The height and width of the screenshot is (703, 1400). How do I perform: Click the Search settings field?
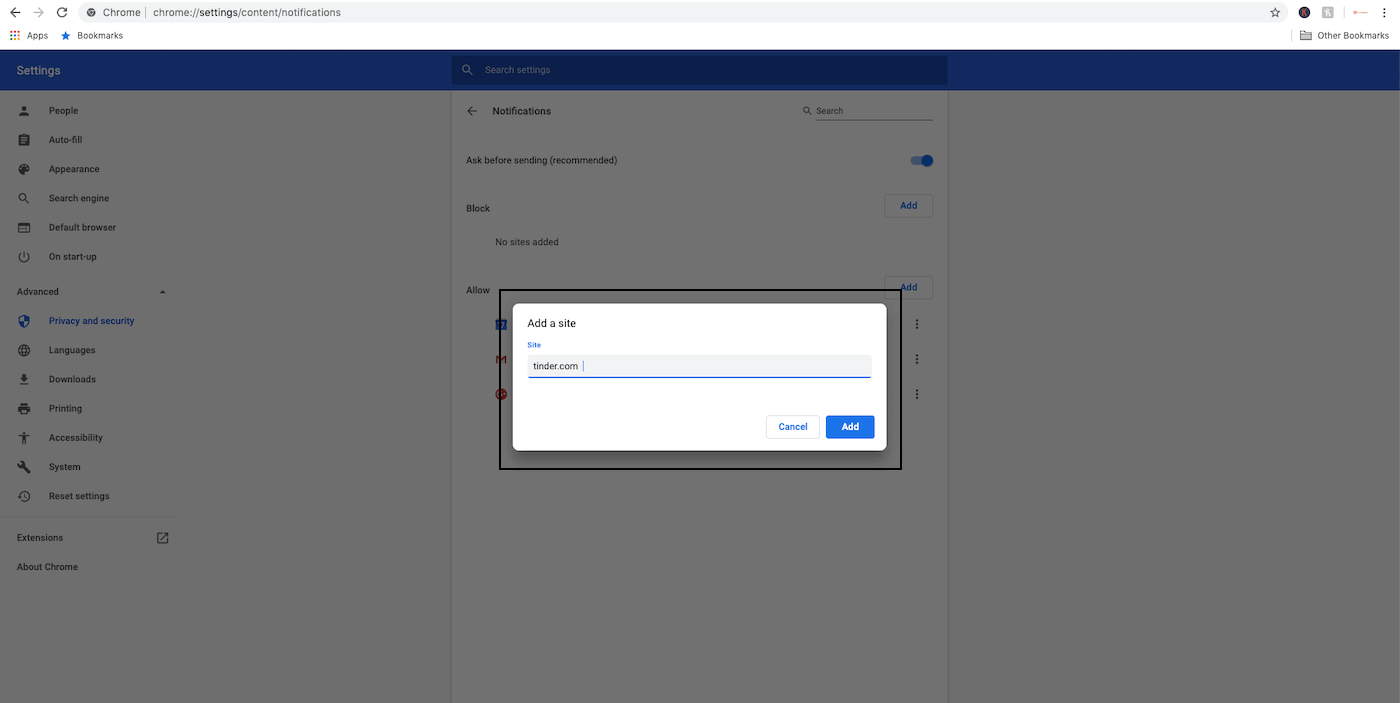tap(700, 70)
